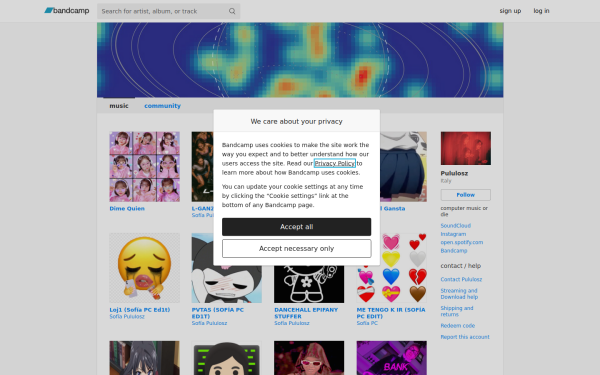Click the Redeem code link

pyautogui.click(x=458, y=326)
